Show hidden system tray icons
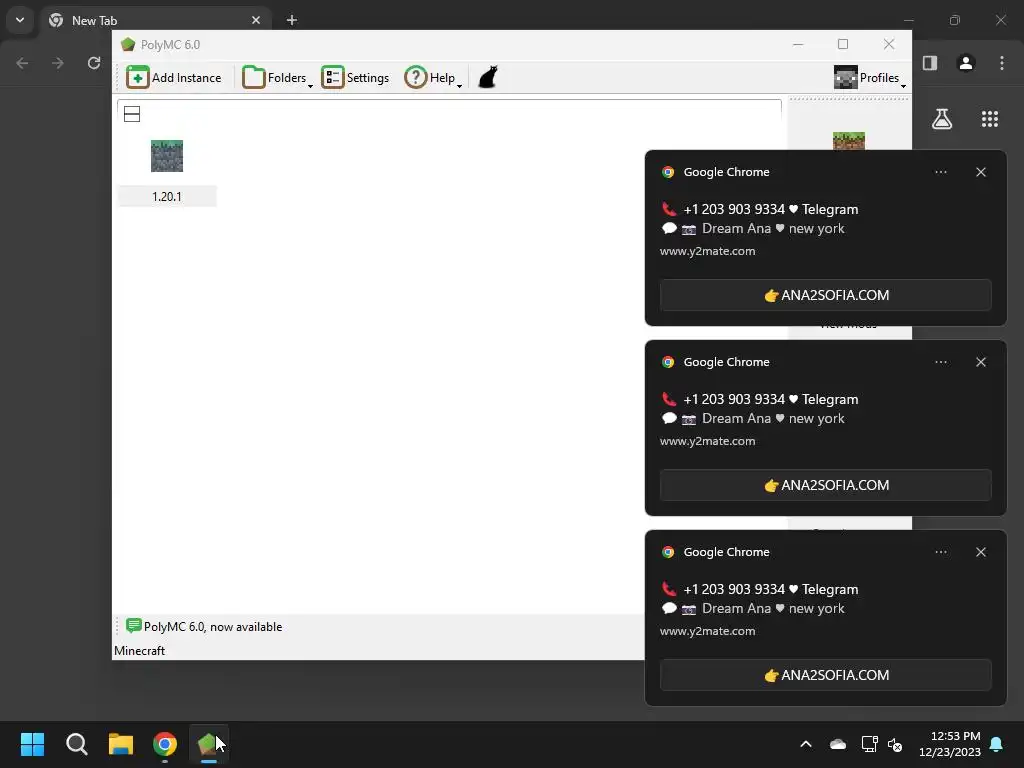Screen dimensions: 1024x768 coord(806,744)
